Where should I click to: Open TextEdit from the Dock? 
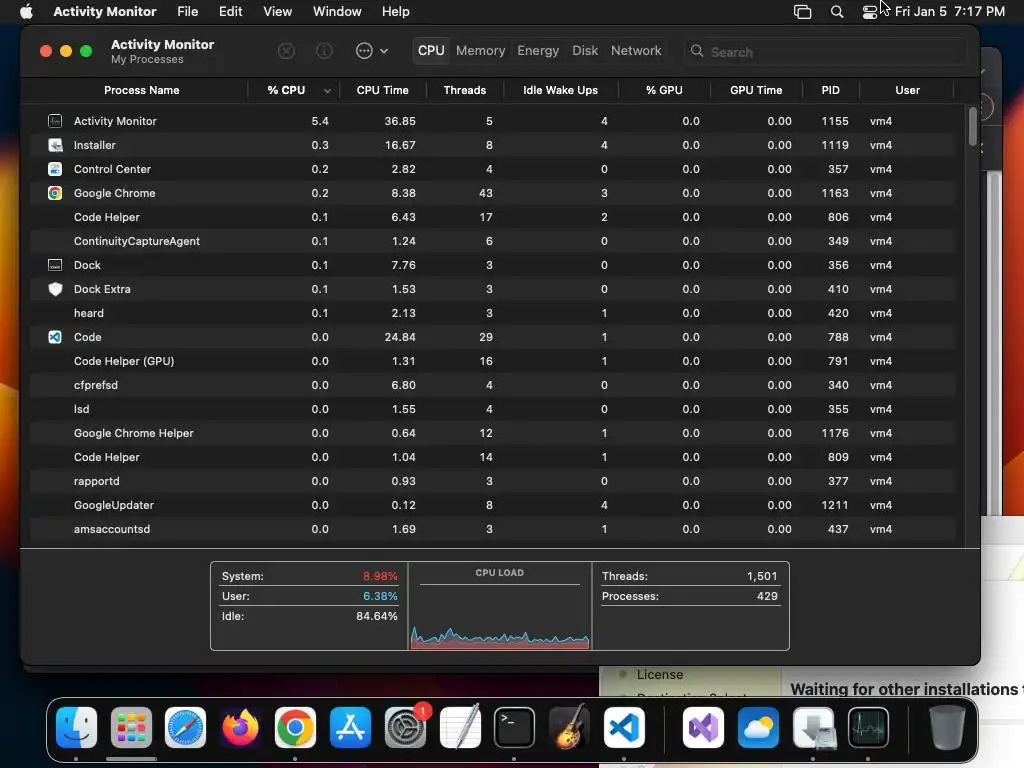[x=460, y=727]
